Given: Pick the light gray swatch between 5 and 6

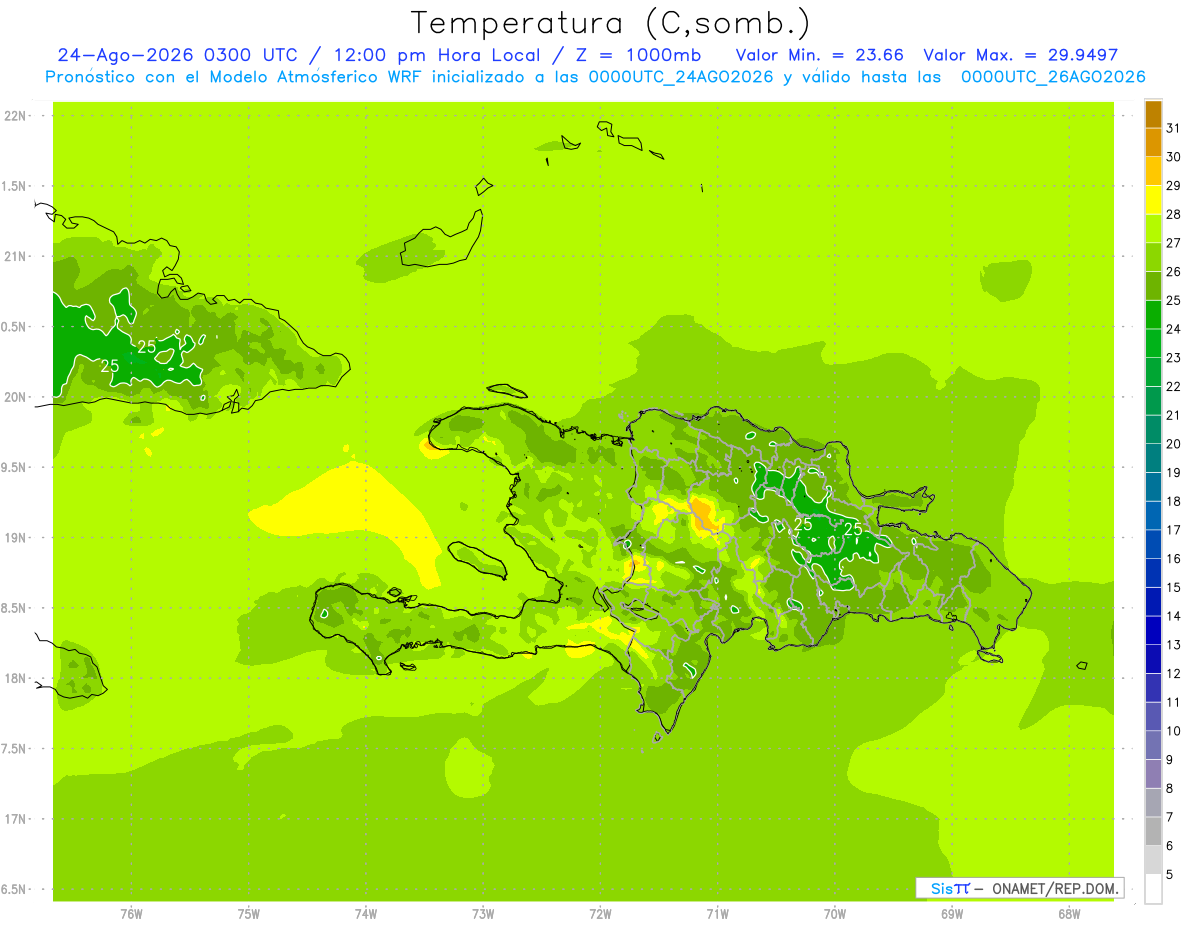Looking at the screenshot, I should pos(1153,860).
